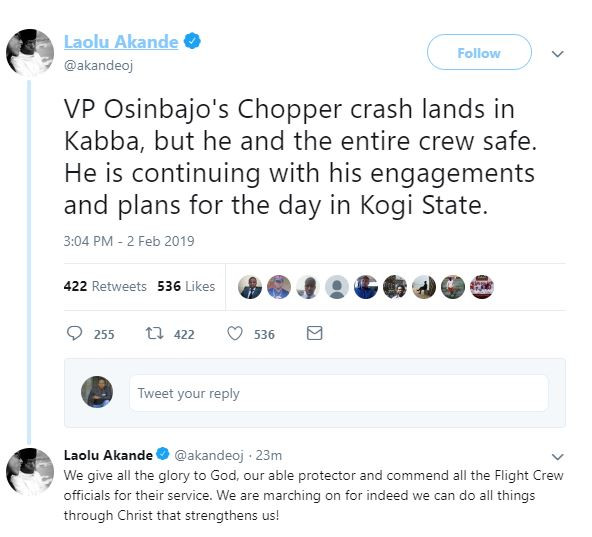Click the @akandeoj handle in reply tweet
Image resolution: width=592 pixels, height=537 pixels.
pyautogui.click(x=209, y=455)
